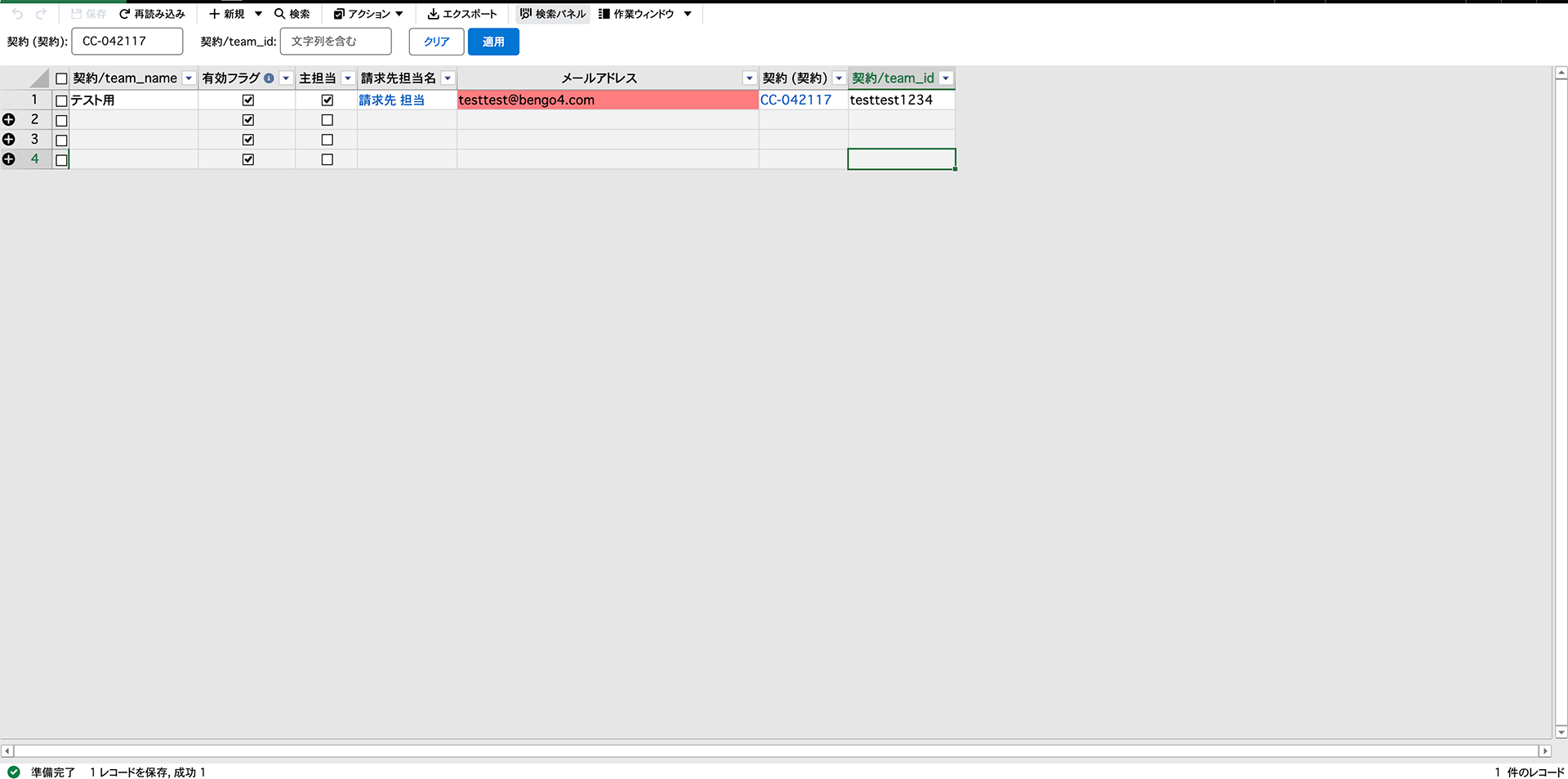Open the アクション menu
Viewport: 1568px width, 779px height.
368,14
